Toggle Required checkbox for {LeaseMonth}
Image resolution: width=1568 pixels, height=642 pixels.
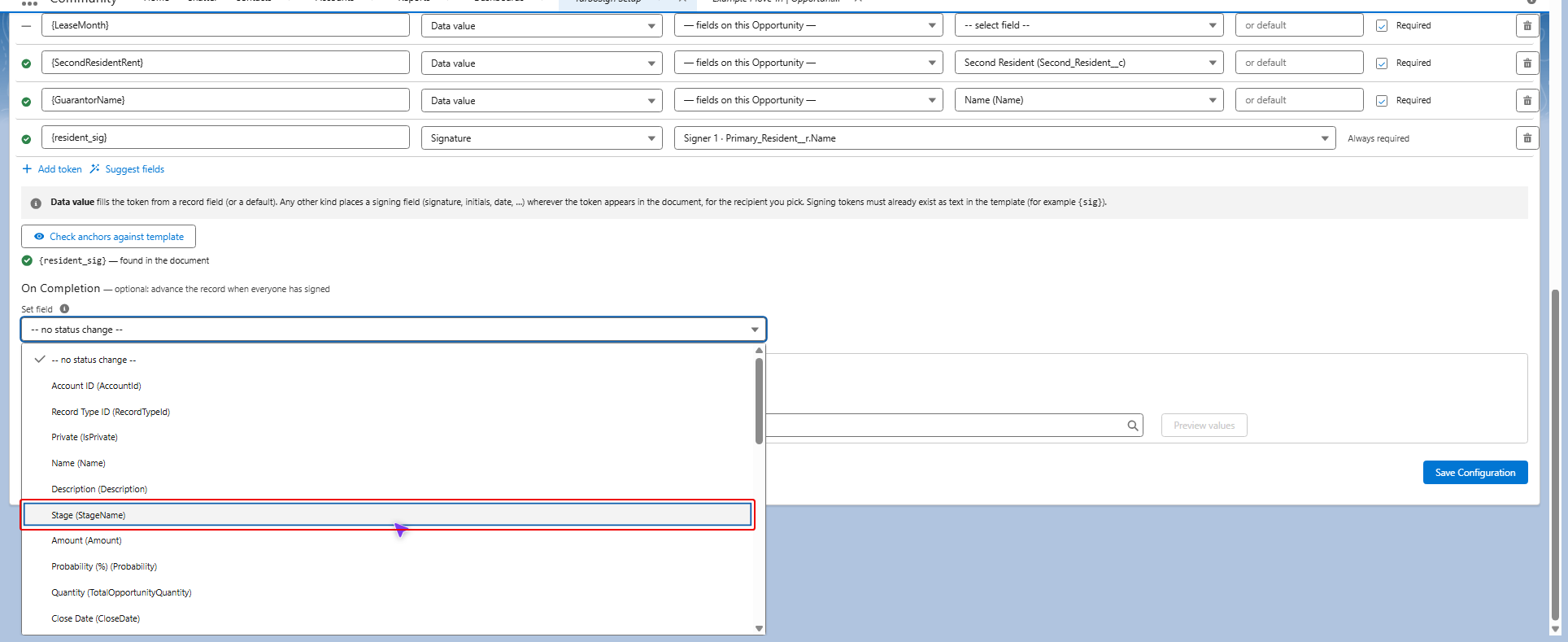pyautogui.click(x=1382, y=25)
